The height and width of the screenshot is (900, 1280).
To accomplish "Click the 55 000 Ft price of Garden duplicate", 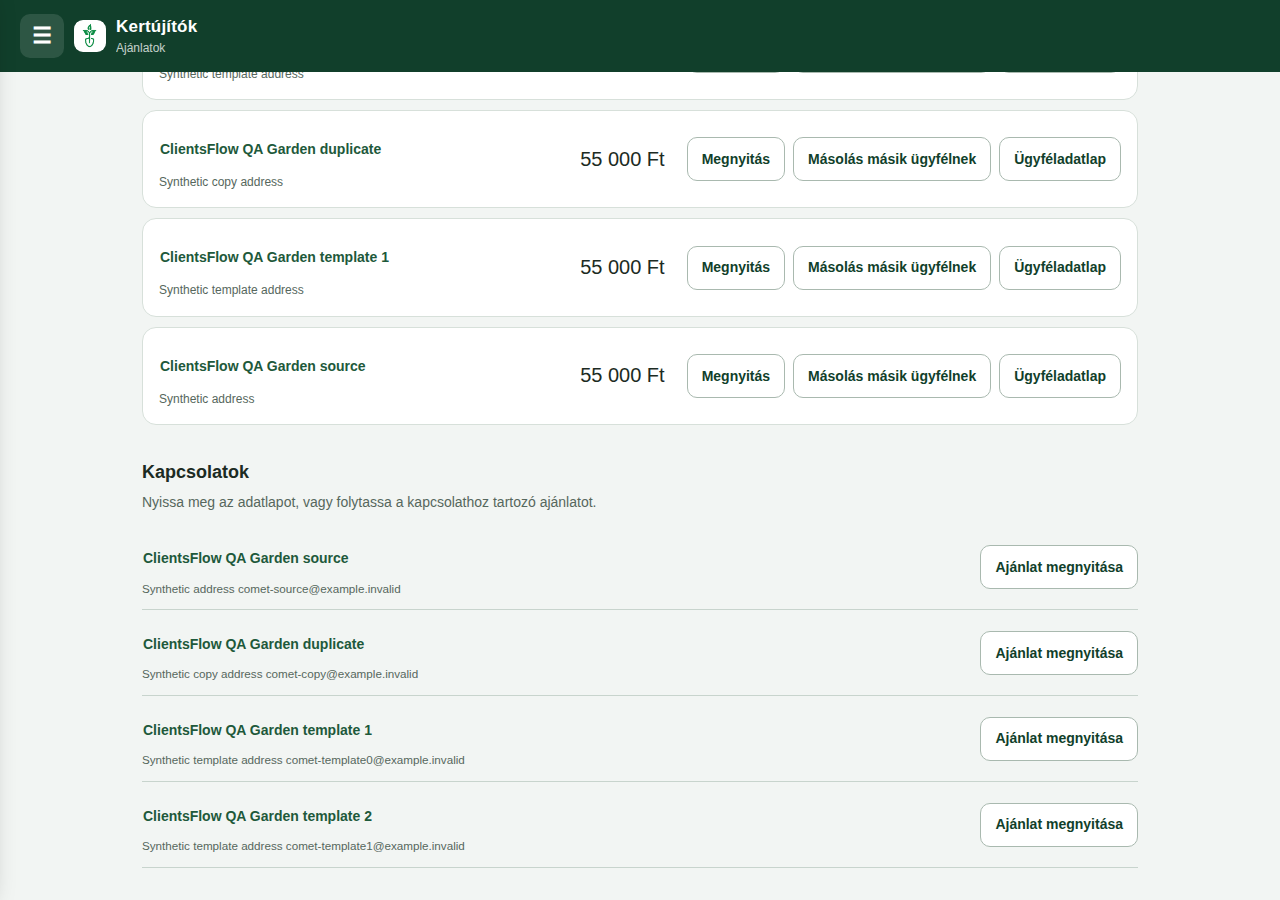I will point(622,159).
